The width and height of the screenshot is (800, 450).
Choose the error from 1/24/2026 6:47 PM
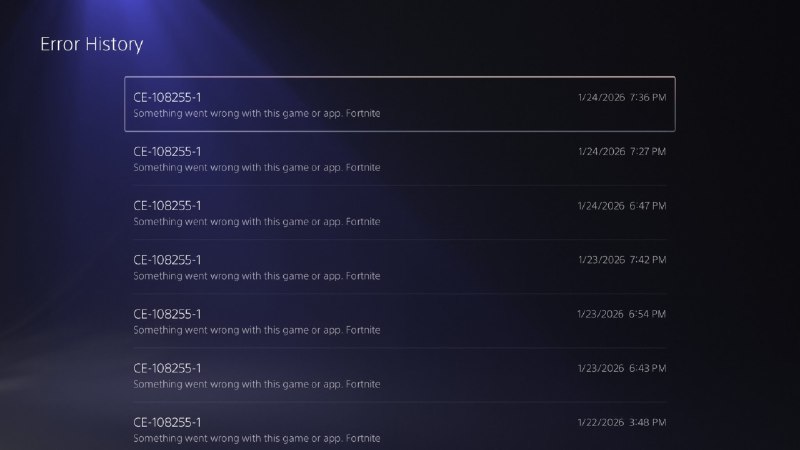pyautogui.click(x=399, y=213)
